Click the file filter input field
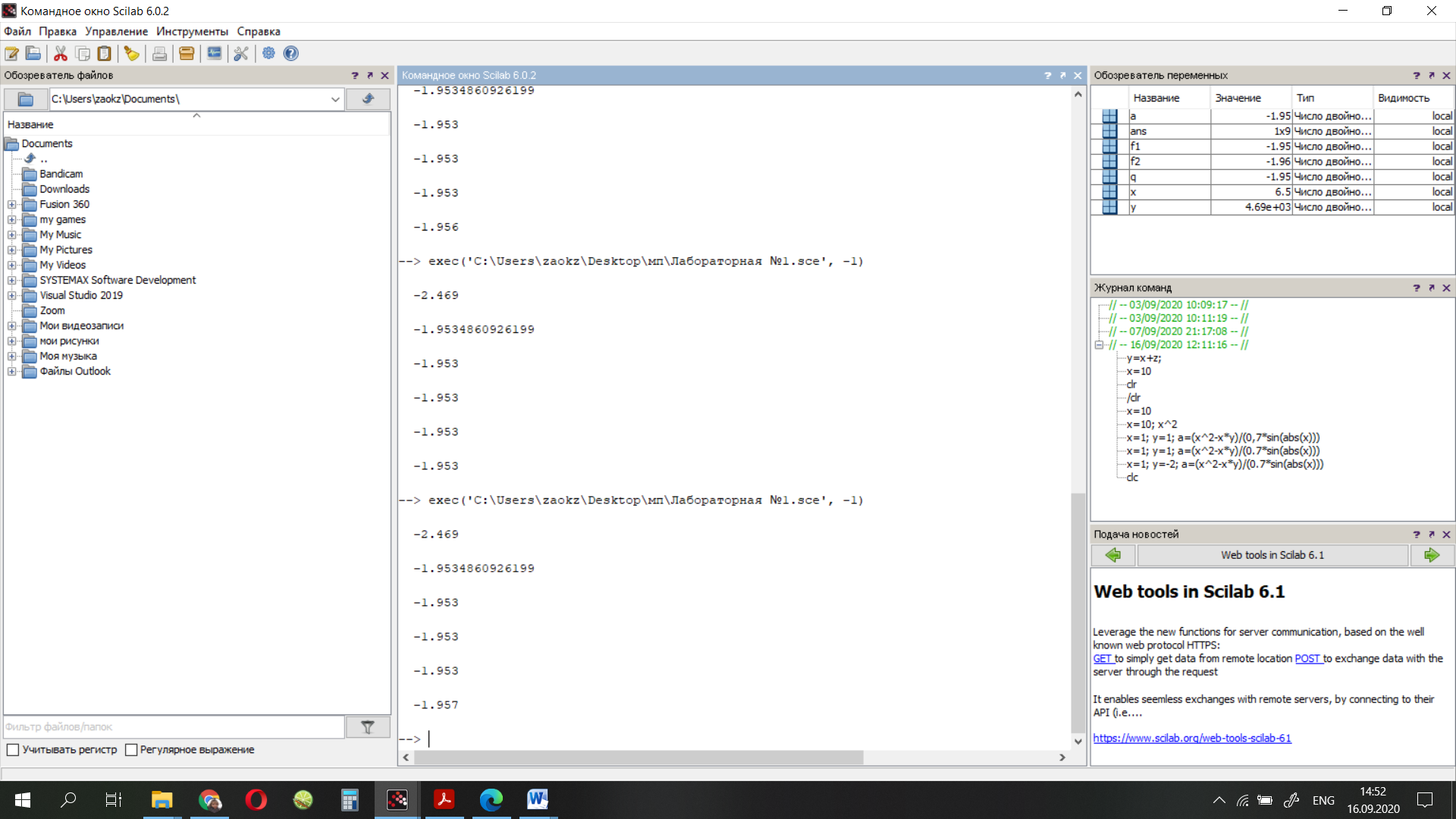The height and width of the screenshot is (819, 1456). pos(174,727)
